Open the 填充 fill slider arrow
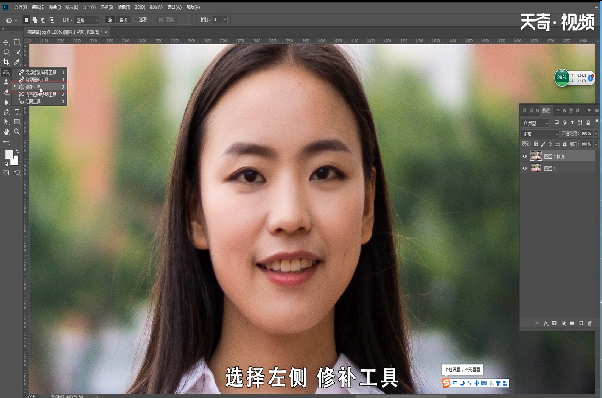 click(596, 144)
